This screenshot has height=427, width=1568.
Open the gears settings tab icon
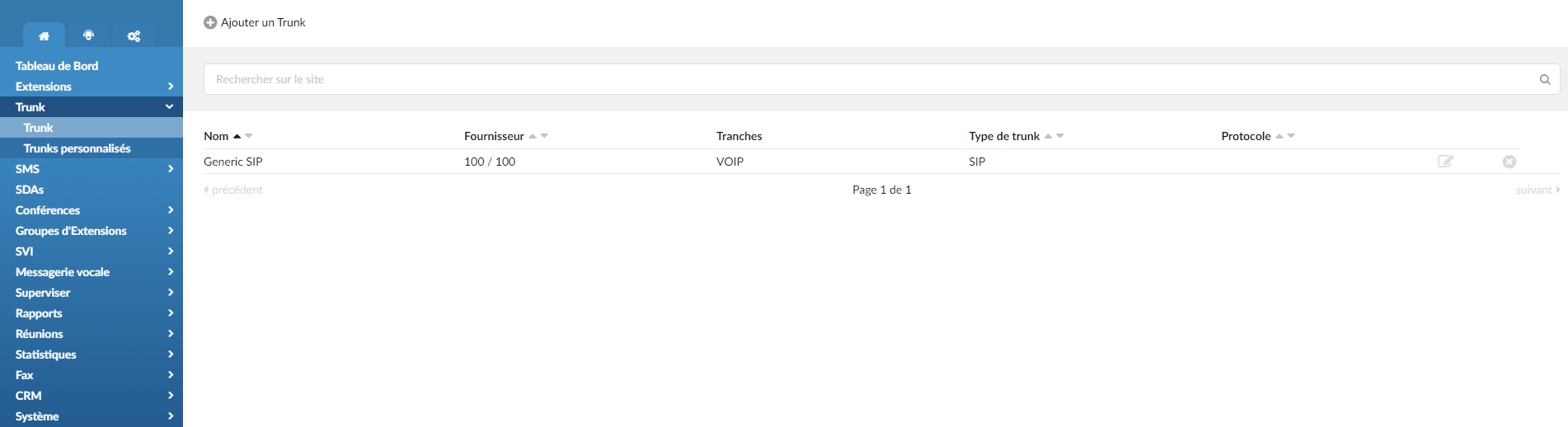click(x=134, y=35)
